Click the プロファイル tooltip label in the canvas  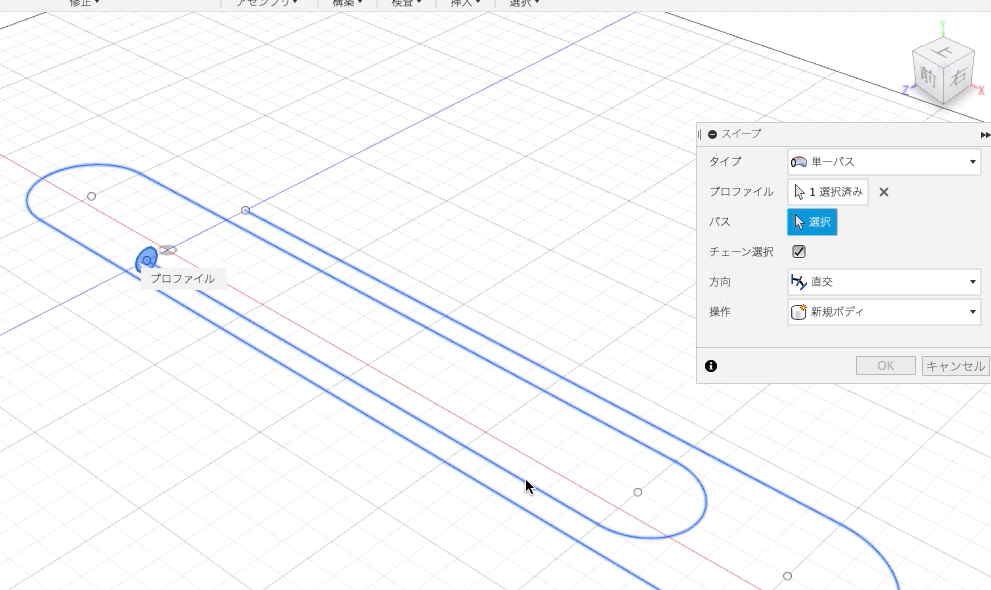(183, 279)
